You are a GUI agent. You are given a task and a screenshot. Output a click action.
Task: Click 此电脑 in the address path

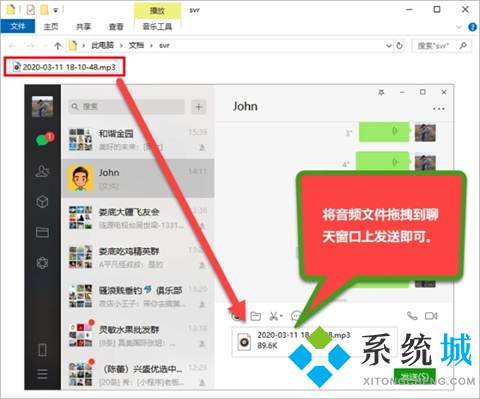(102, 45)
